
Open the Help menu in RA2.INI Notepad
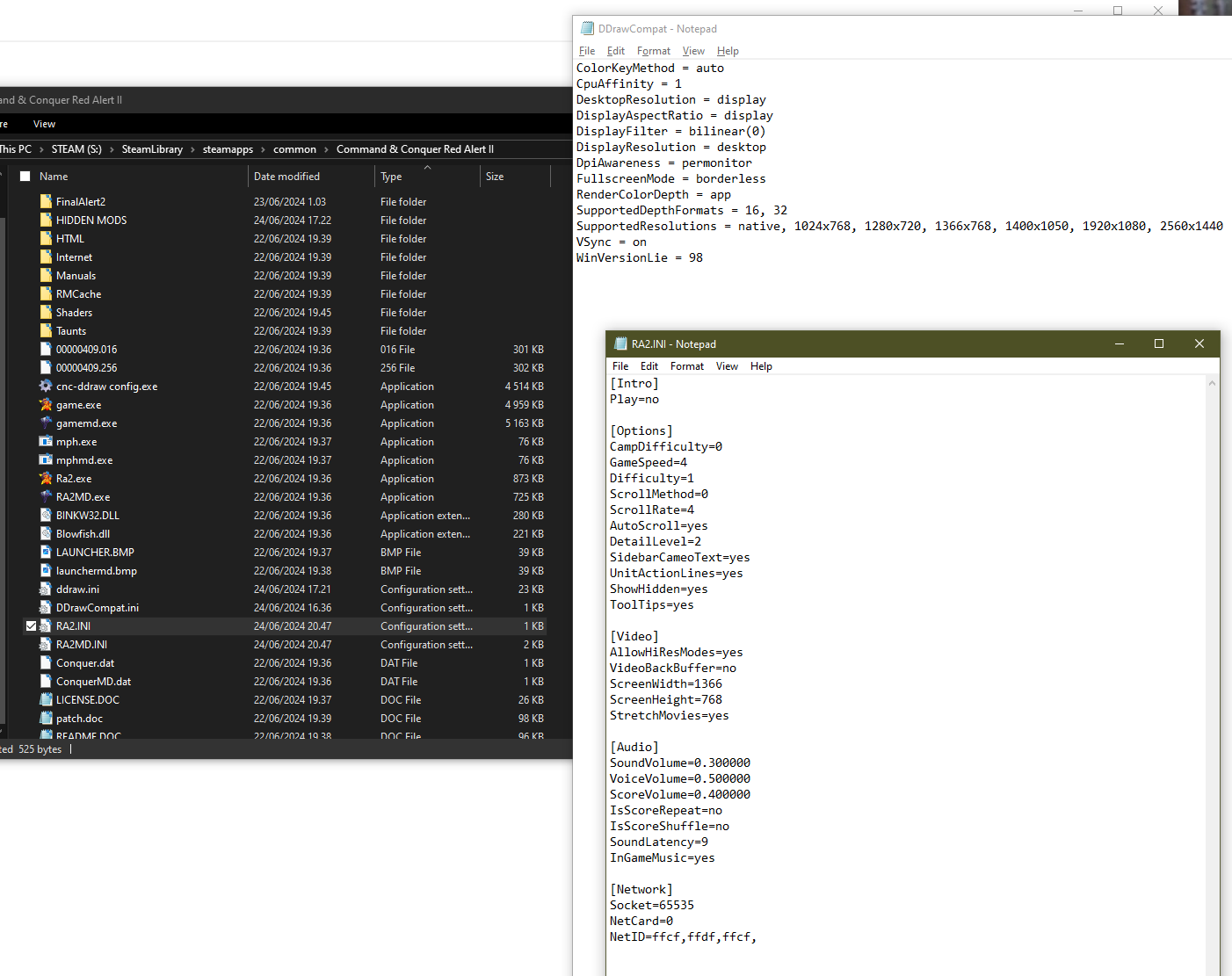click(761, 366)
